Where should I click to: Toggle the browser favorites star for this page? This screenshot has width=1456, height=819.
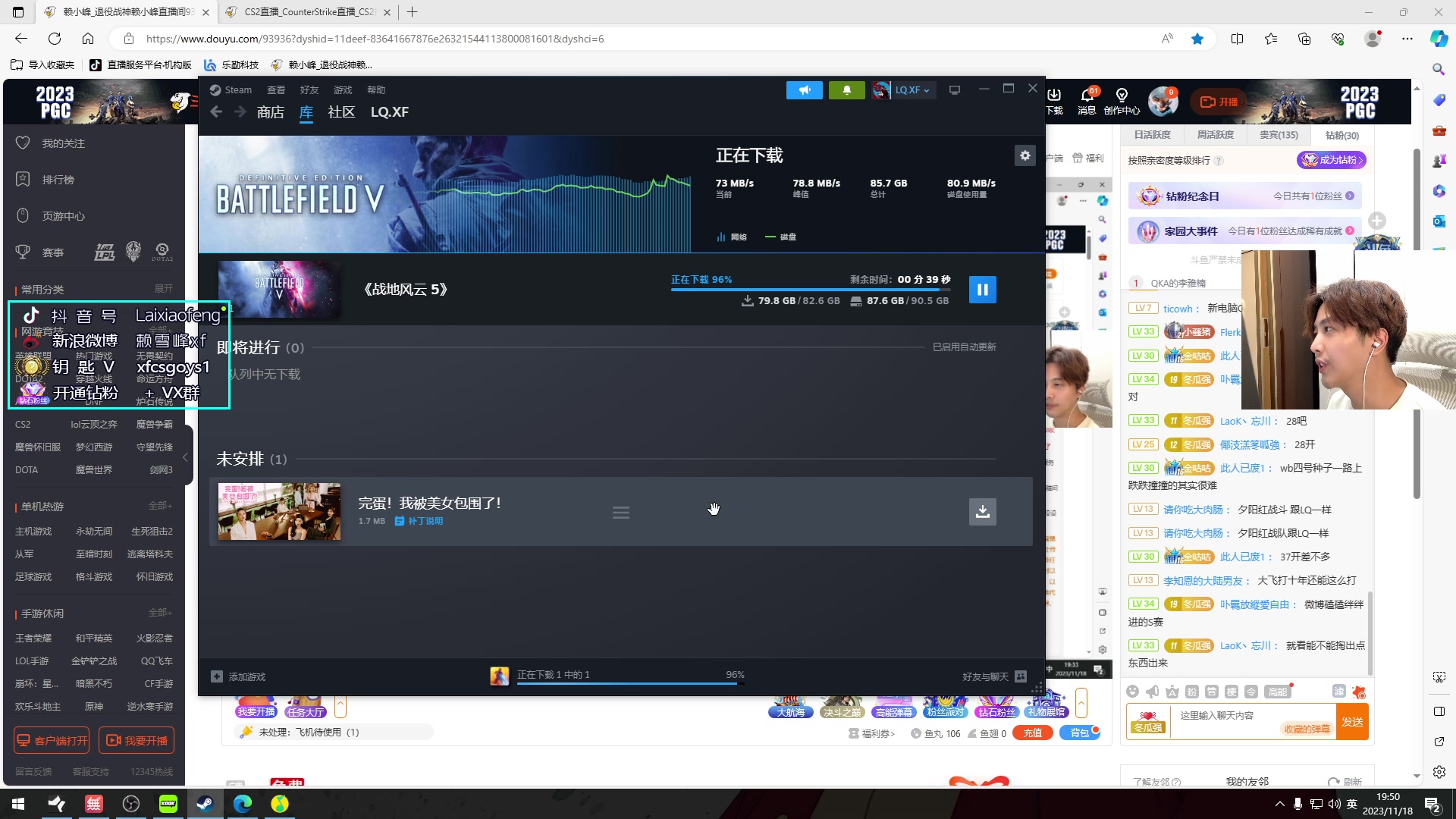(1197, 39)
